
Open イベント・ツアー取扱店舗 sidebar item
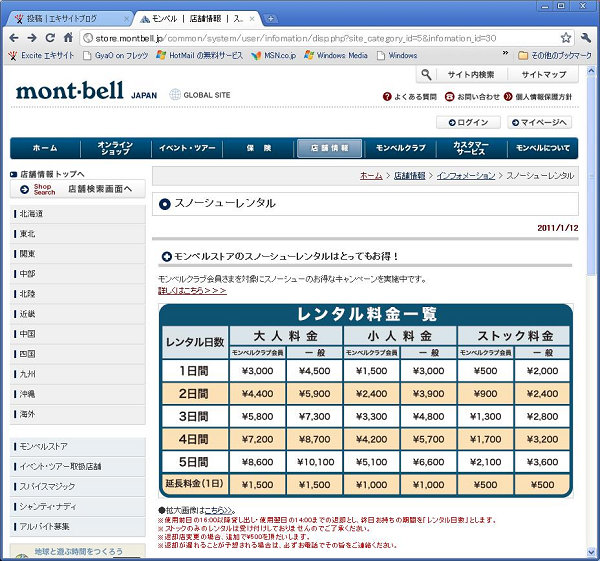[x=78, y=466]
